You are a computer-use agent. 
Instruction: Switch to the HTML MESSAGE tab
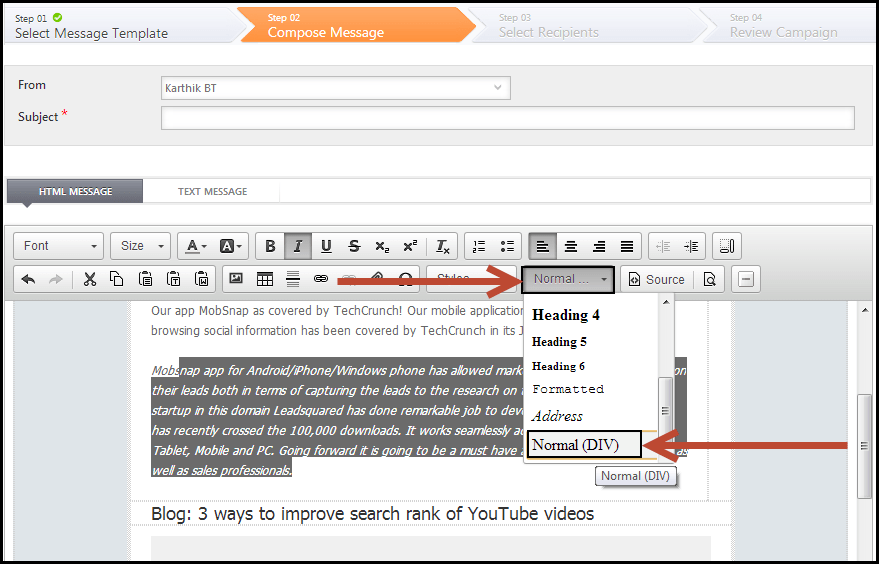tap(75, 191)
